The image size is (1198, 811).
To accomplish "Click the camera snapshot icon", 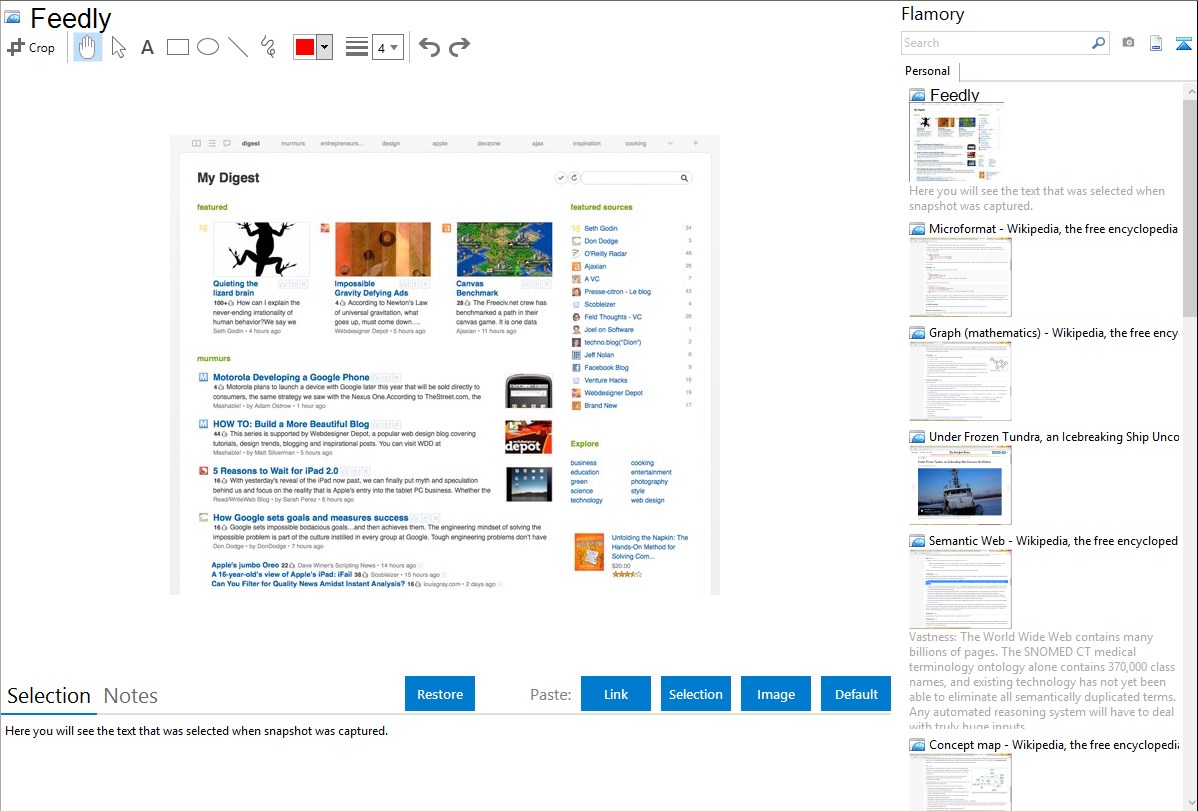I will [1128, 43].
